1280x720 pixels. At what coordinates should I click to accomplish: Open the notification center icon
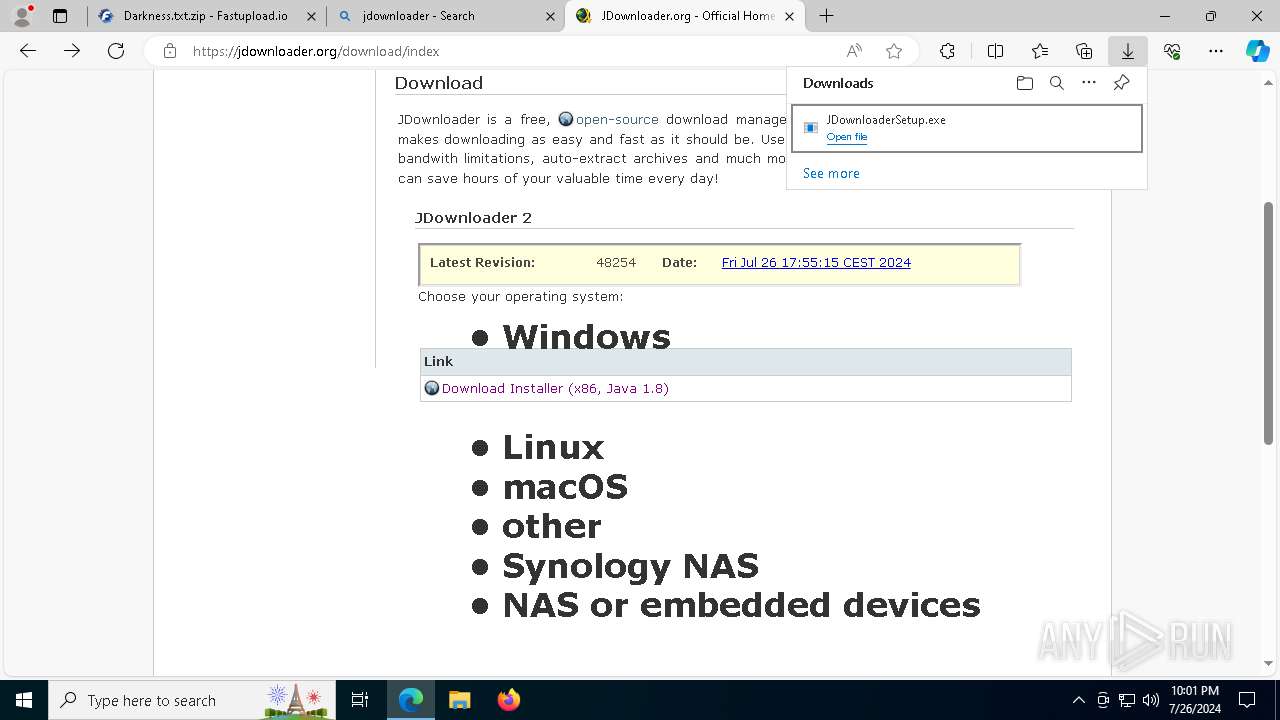tap(1247, 700)
